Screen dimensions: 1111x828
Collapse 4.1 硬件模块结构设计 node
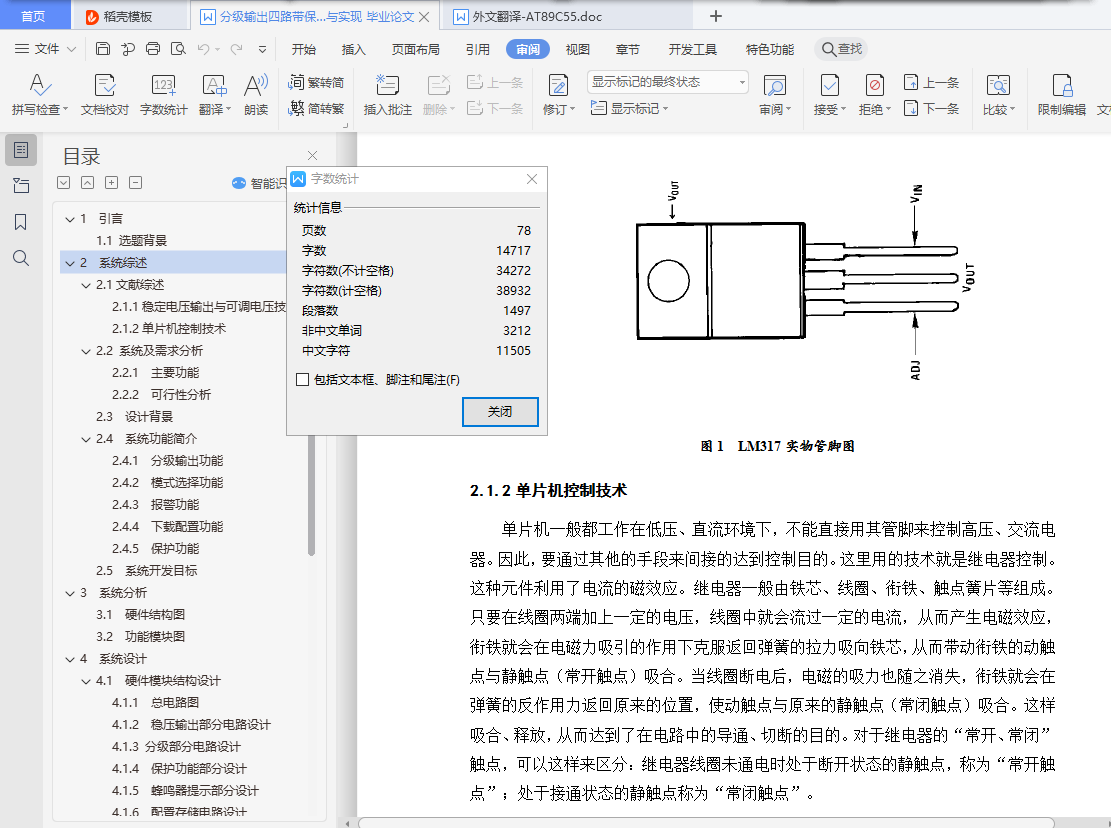tap(86, 681)
